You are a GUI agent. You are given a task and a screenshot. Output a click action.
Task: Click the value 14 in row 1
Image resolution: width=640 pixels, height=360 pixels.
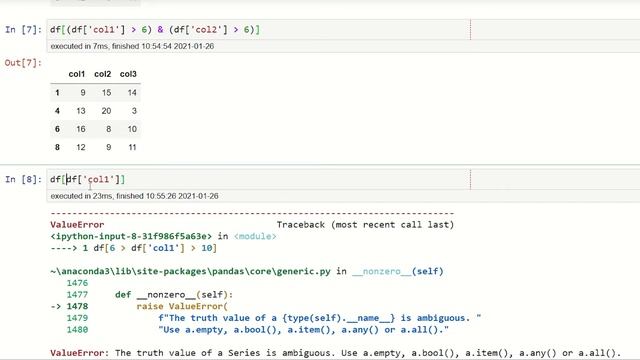(132, 93)
